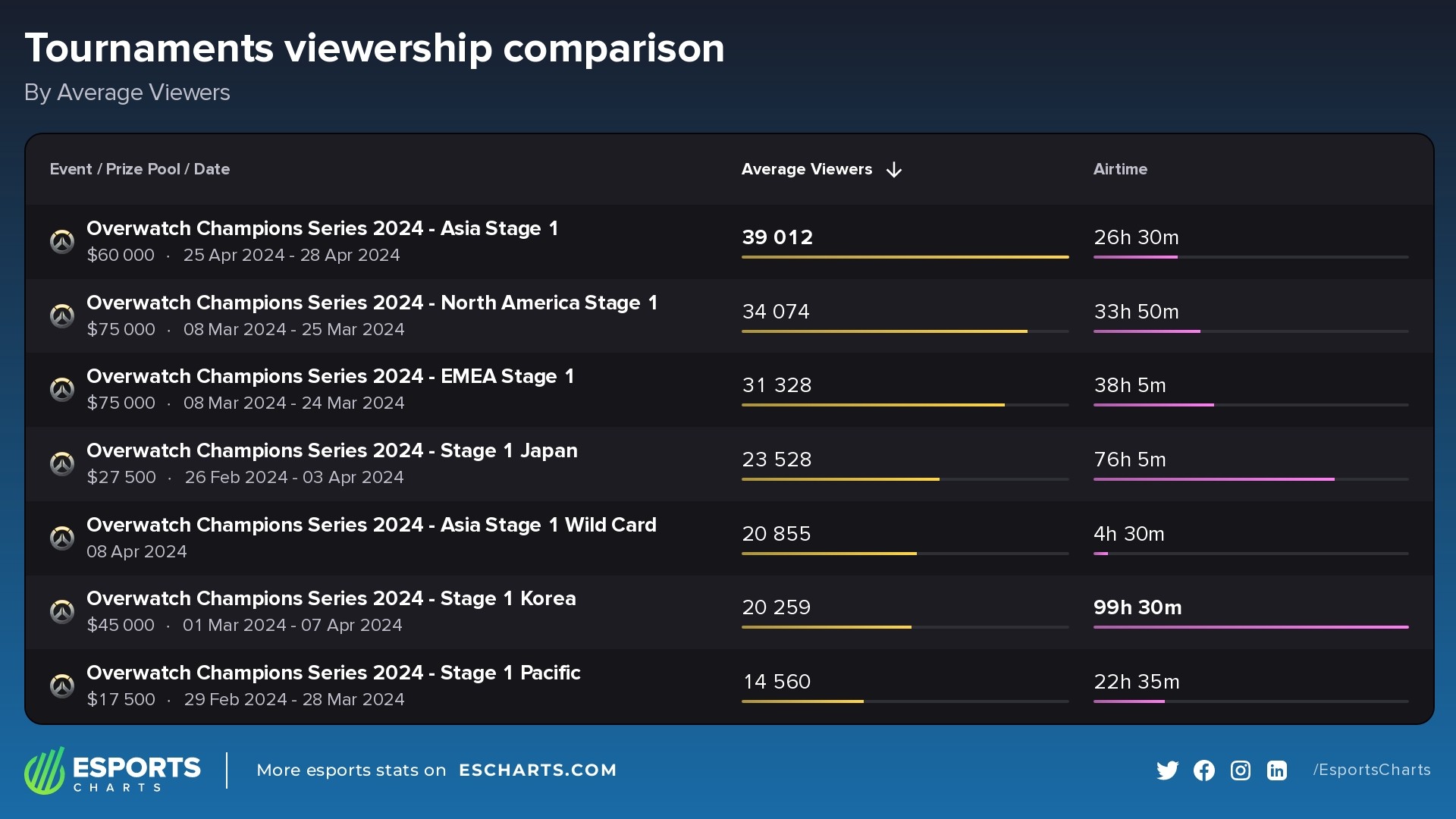Click the Overwatch icon for Stage 1 Pacific
The image size is (1456, 819).
click(63, 686)
